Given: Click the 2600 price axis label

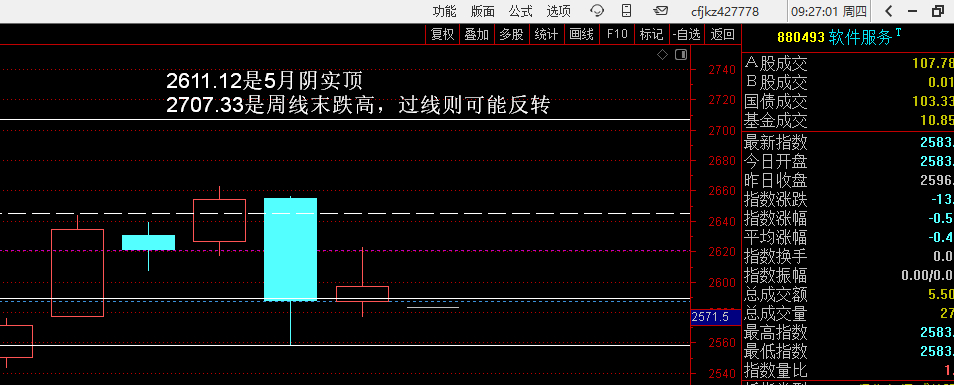Looking at the screenshot, I should tap(721, 283).
